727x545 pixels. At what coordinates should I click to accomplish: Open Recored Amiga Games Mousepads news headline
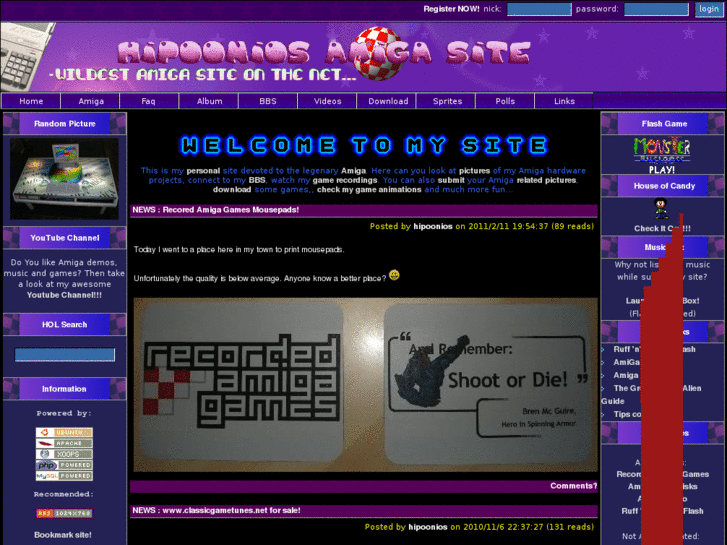point(216,210)
